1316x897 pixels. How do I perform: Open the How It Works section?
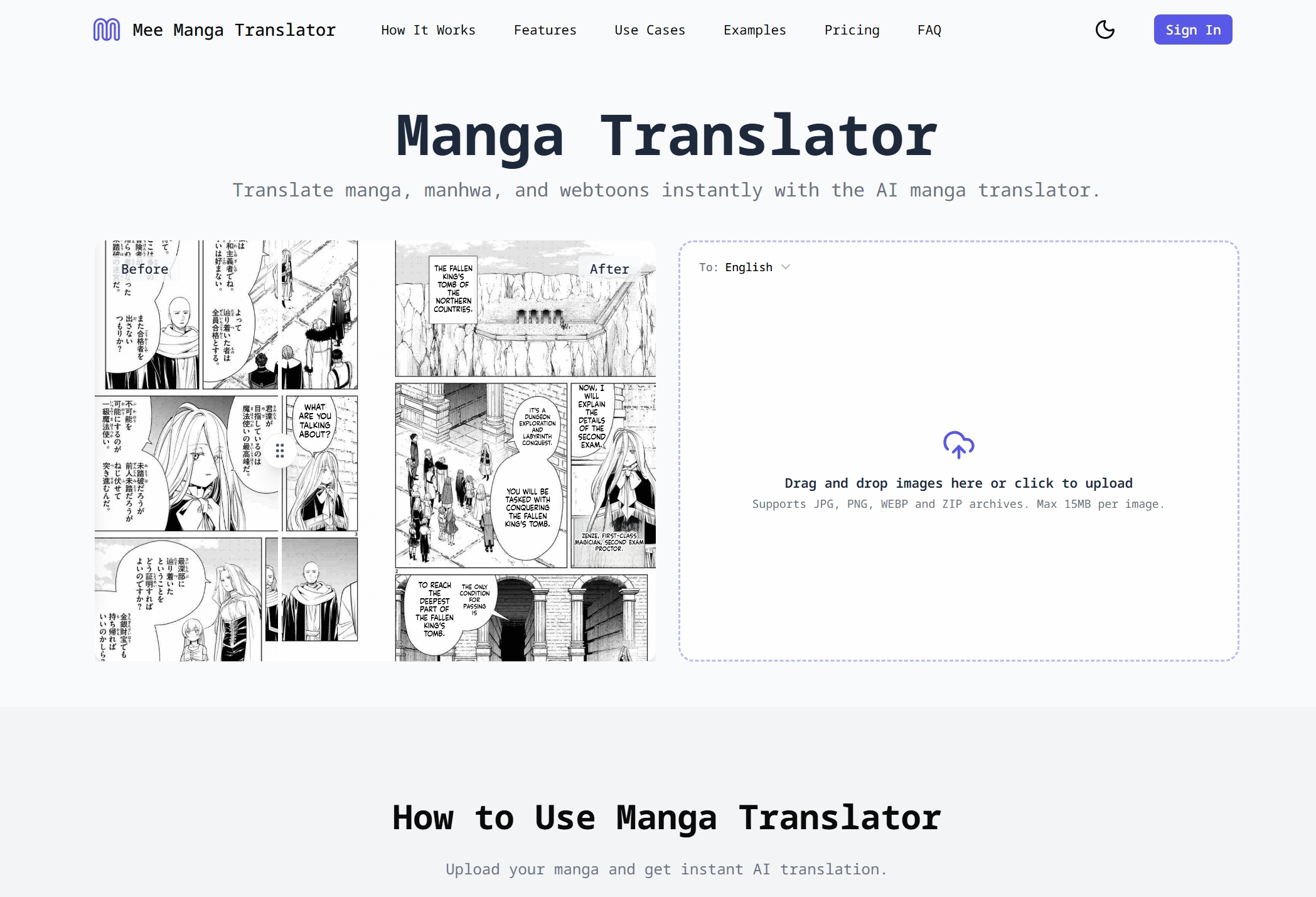(x=427, y=30)
